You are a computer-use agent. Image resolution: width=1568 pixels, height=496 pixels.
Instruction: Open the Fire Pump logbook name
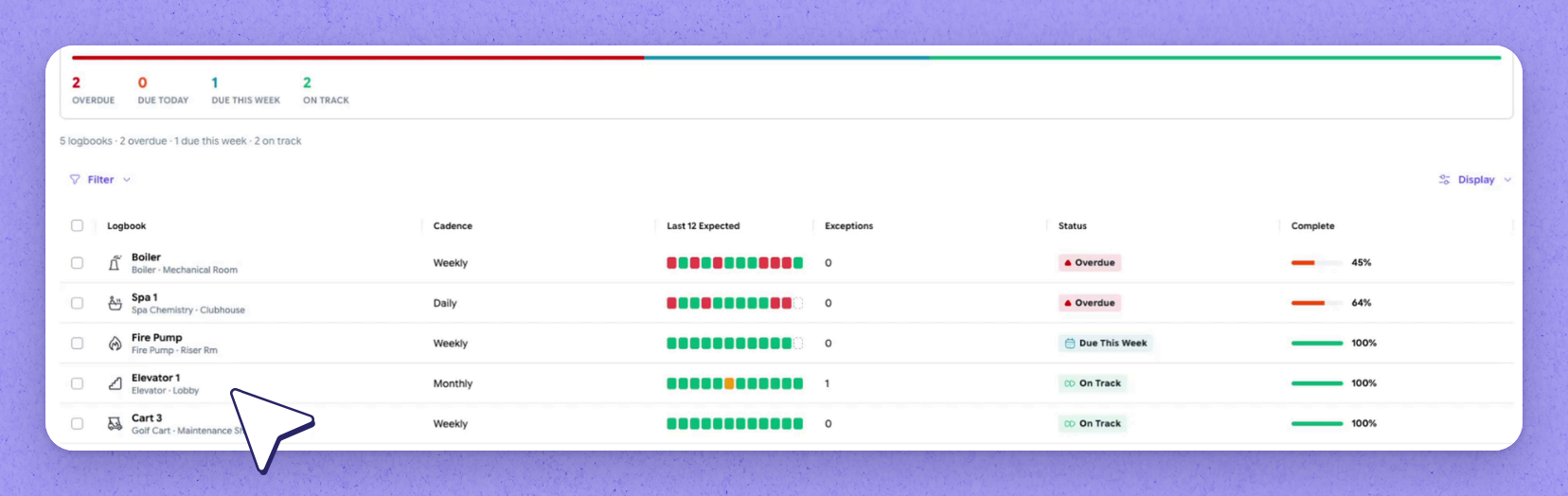pyautogui.click(x=156, y=338)
